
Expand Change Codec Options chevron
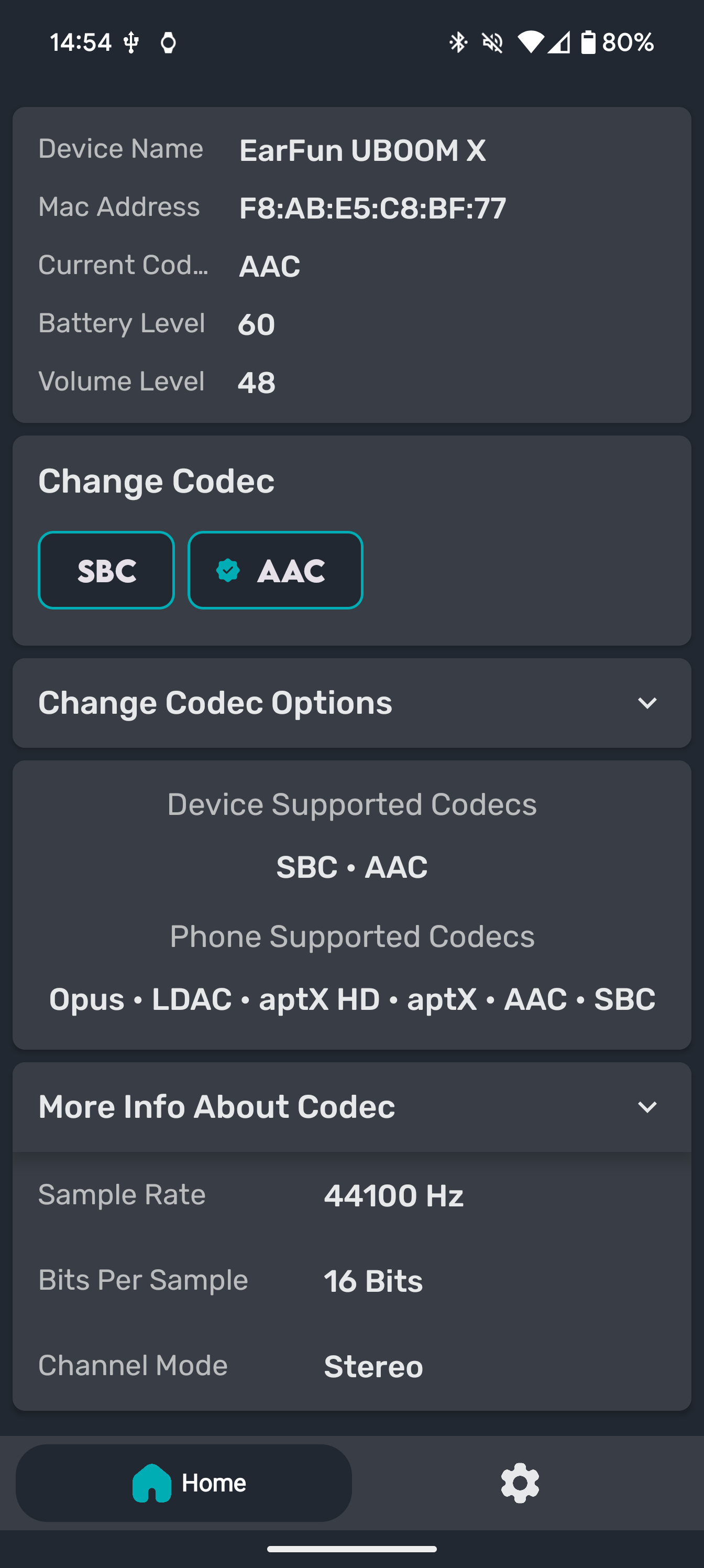647,703
